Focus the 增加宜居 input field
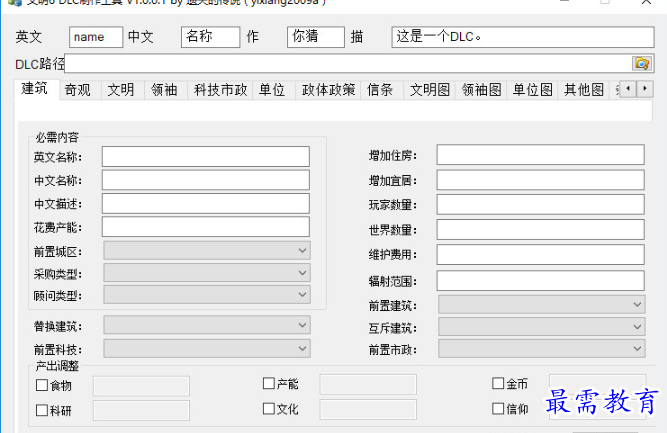This screenshot has height=433, width=667. (541, 180)
